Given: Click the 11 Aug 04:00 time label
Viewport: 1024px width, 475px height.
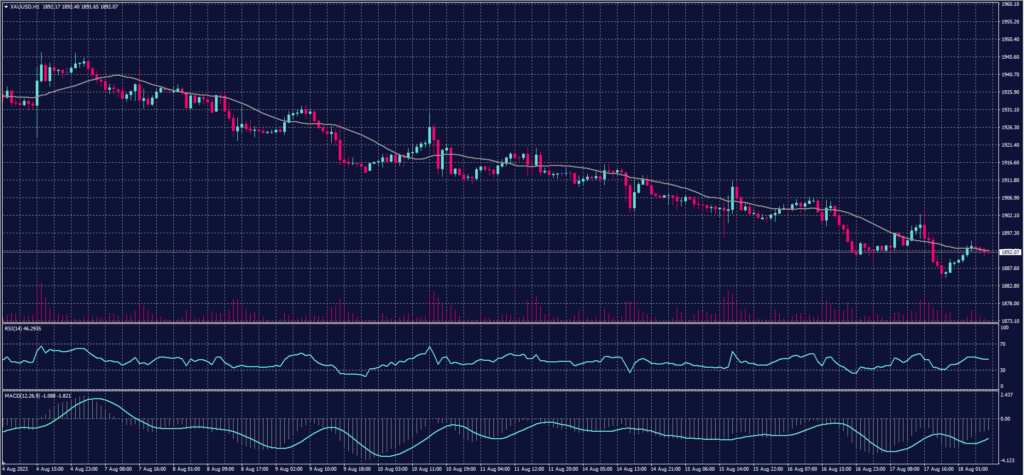Looking at the screenshot, I should [492, 469].
